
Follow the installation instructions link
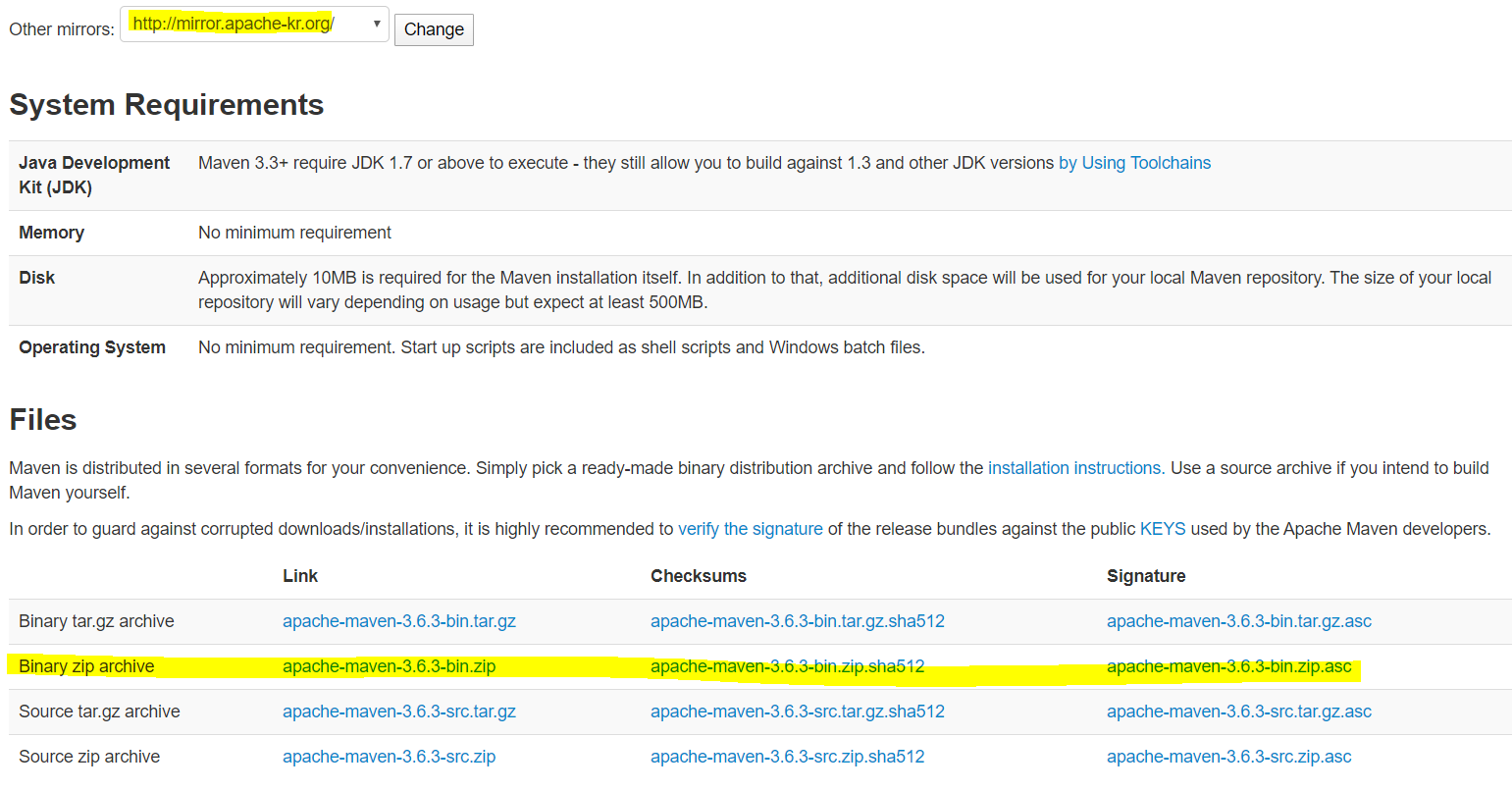click(x=1076, y=468)
